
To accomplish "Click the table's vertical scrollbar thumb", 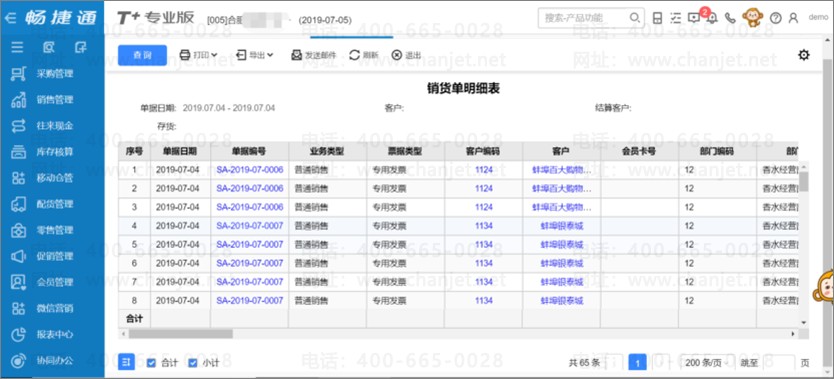I will coord(804,181).
